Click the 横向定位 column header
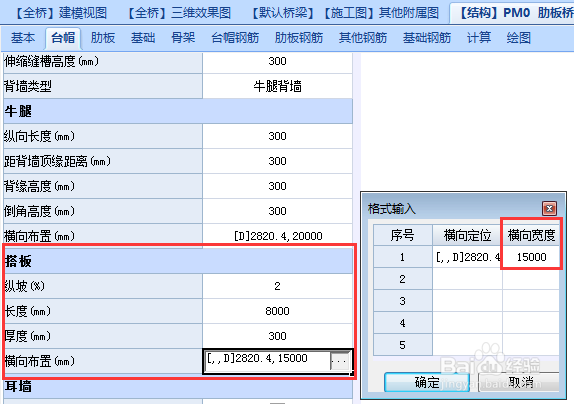 pos(467,235)
